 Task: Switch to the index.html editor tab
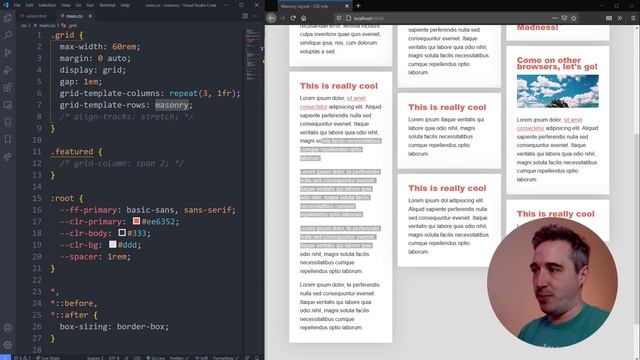pos(35,16)
